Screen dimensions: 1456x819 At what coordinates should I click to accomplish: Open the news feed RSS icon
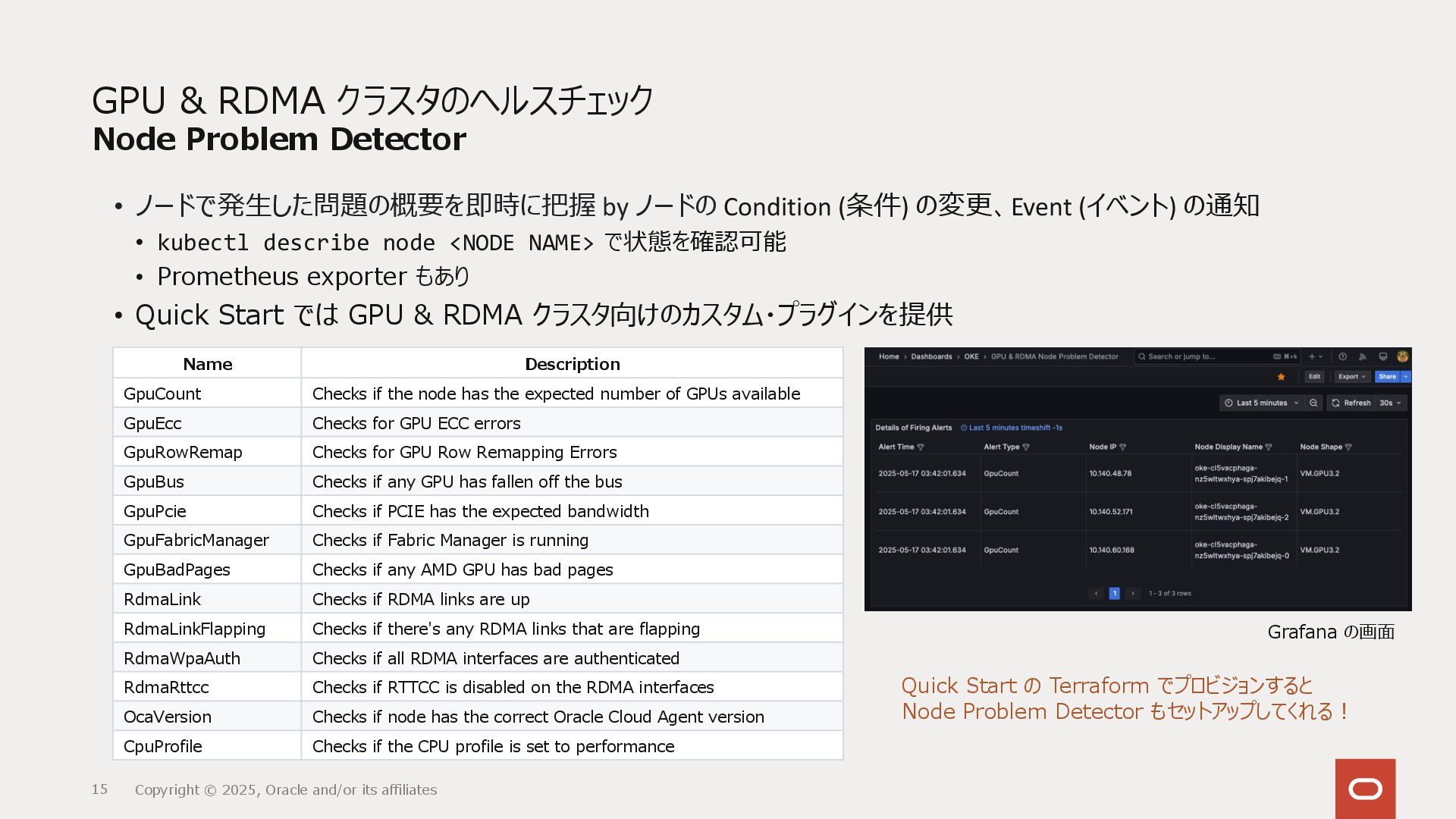1363,356
